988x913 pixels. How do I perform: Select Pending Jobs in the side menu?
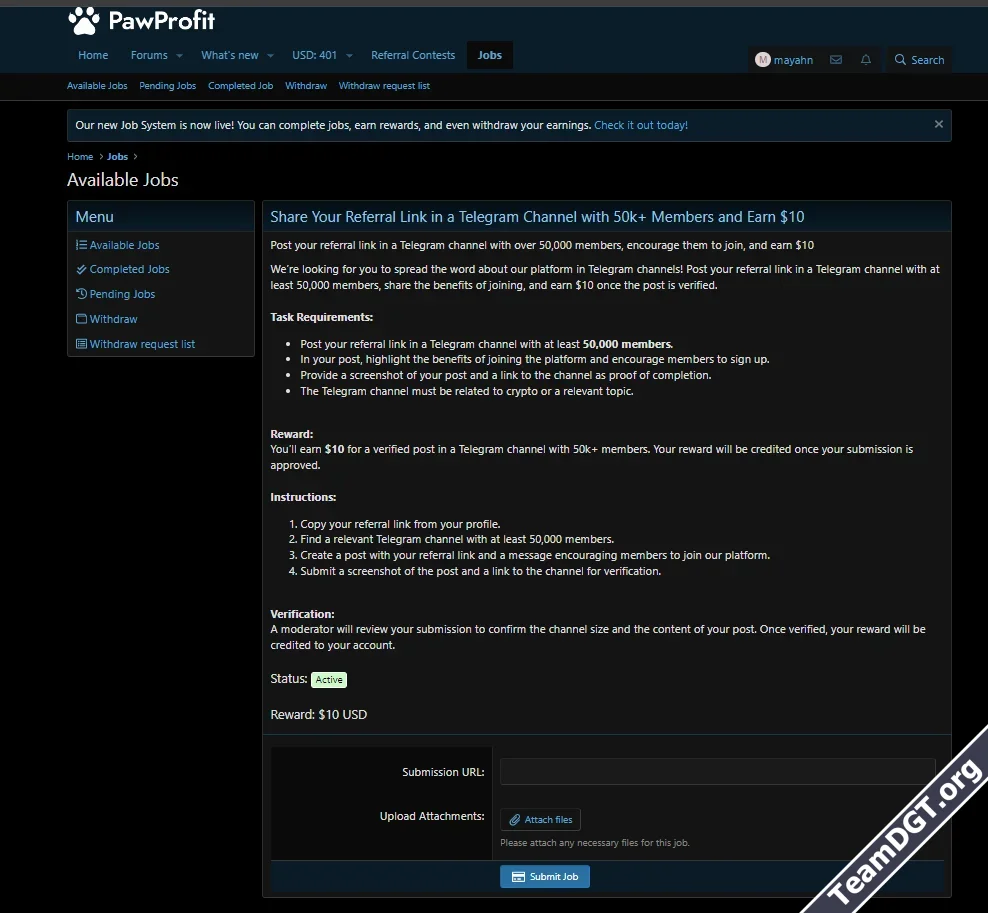click(122, 294)
